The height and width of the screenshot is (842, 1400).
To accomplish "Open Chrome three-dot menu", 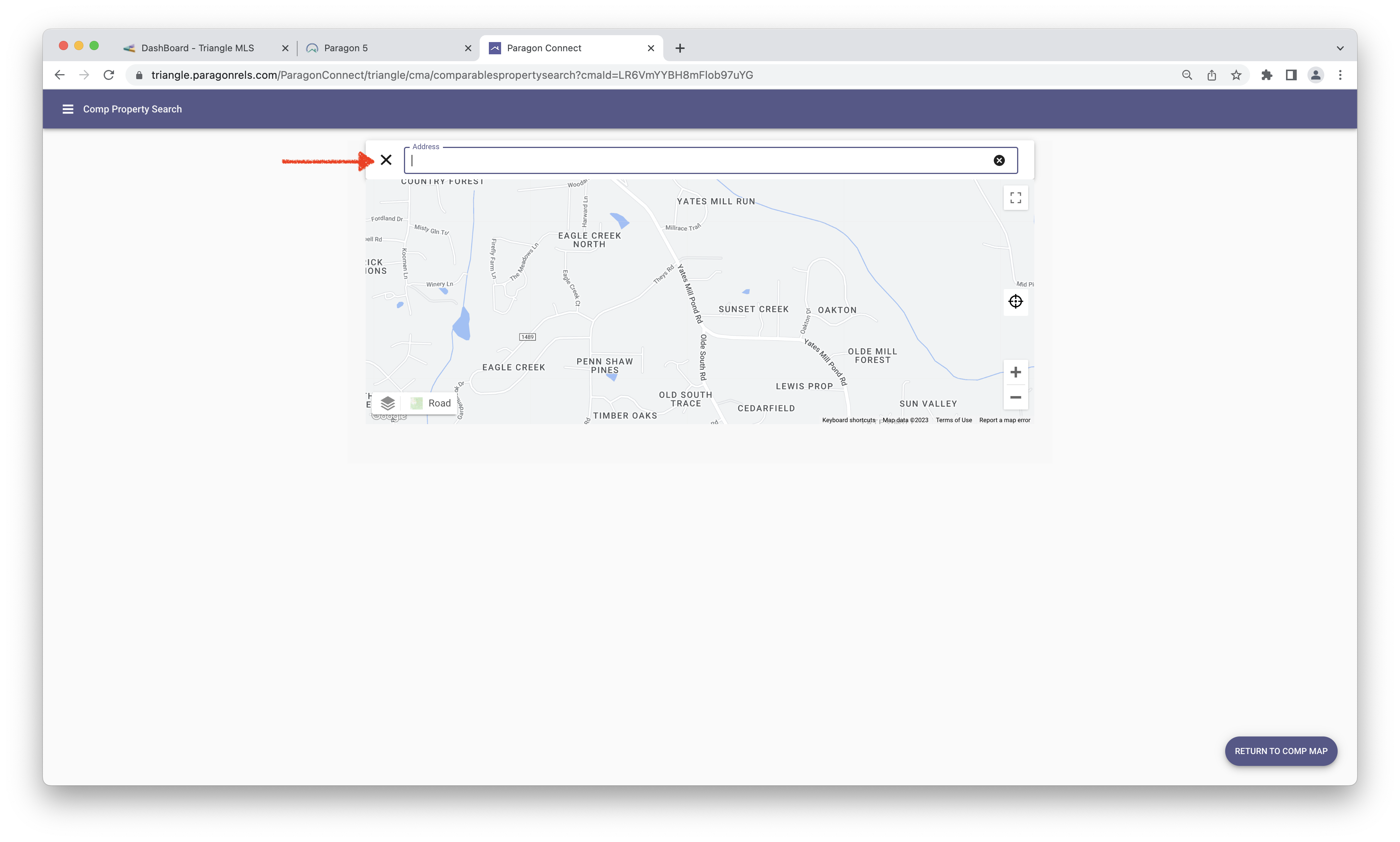I will 1340,75.
